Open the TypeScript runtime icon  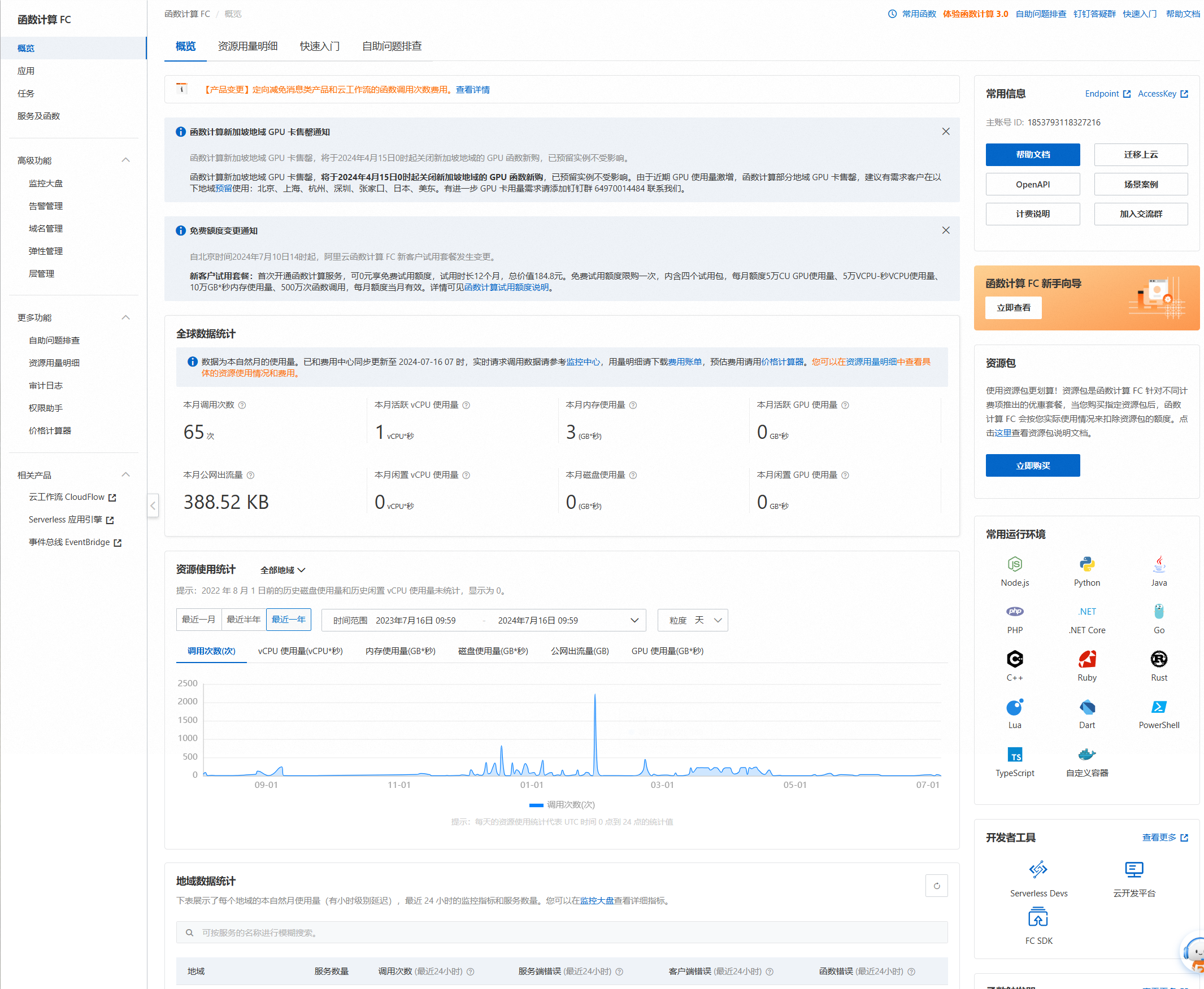[1015, 754]
